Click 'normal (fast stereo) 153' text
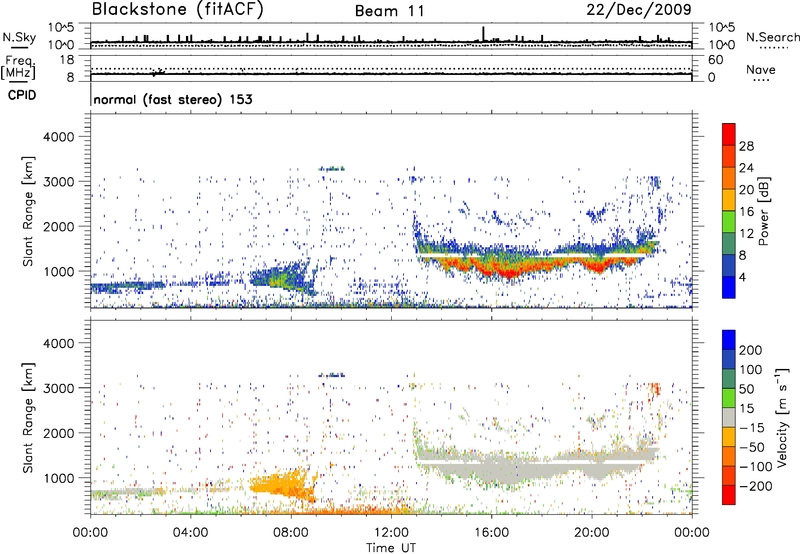The image size is (800, 554). [x=173, y=99]
